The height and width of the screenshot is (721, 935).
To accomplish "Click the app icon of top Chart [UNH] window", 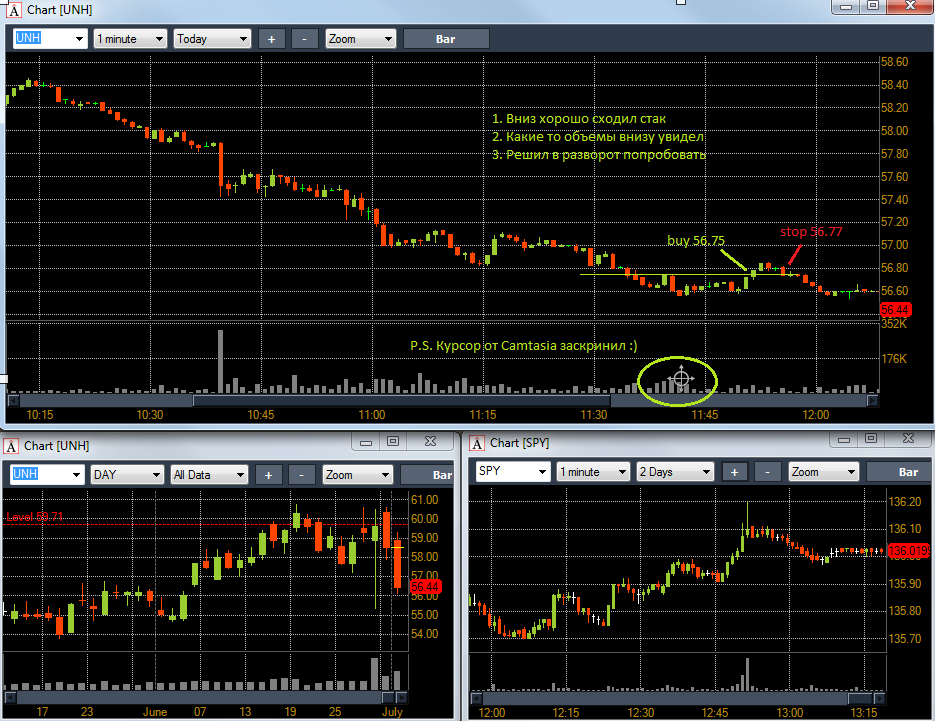I will coord(14,10).
